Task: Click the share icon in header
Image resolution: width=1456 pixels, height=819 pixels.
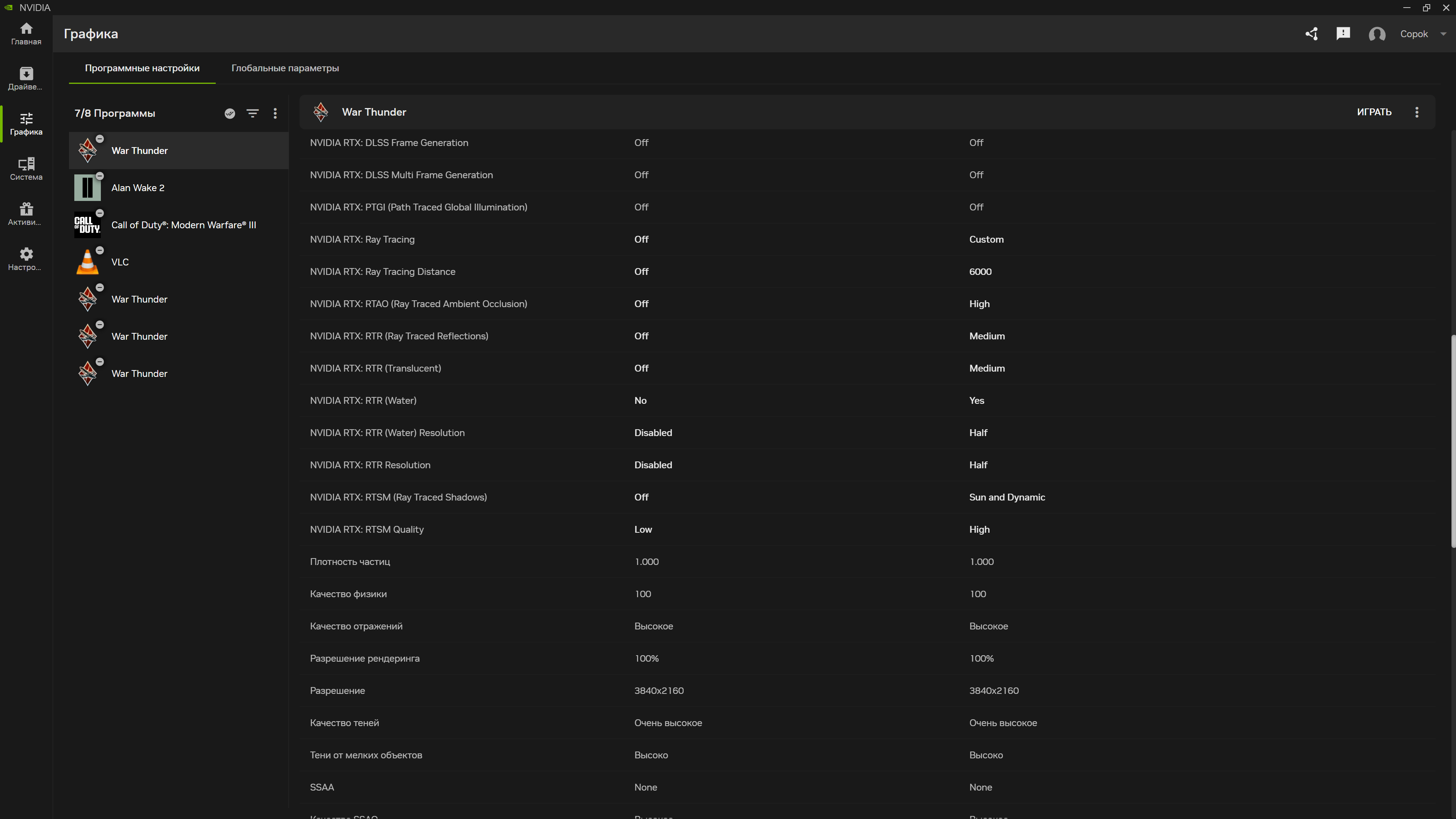Action: [x=1311, y=34]
